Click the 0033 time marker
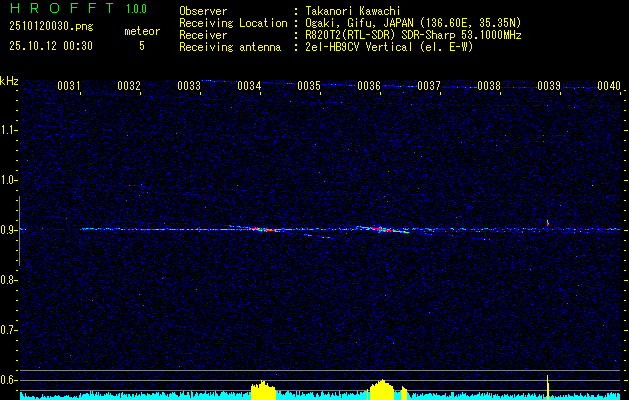The height and width of the screenshot is (400, 629). tap(189, 85)
